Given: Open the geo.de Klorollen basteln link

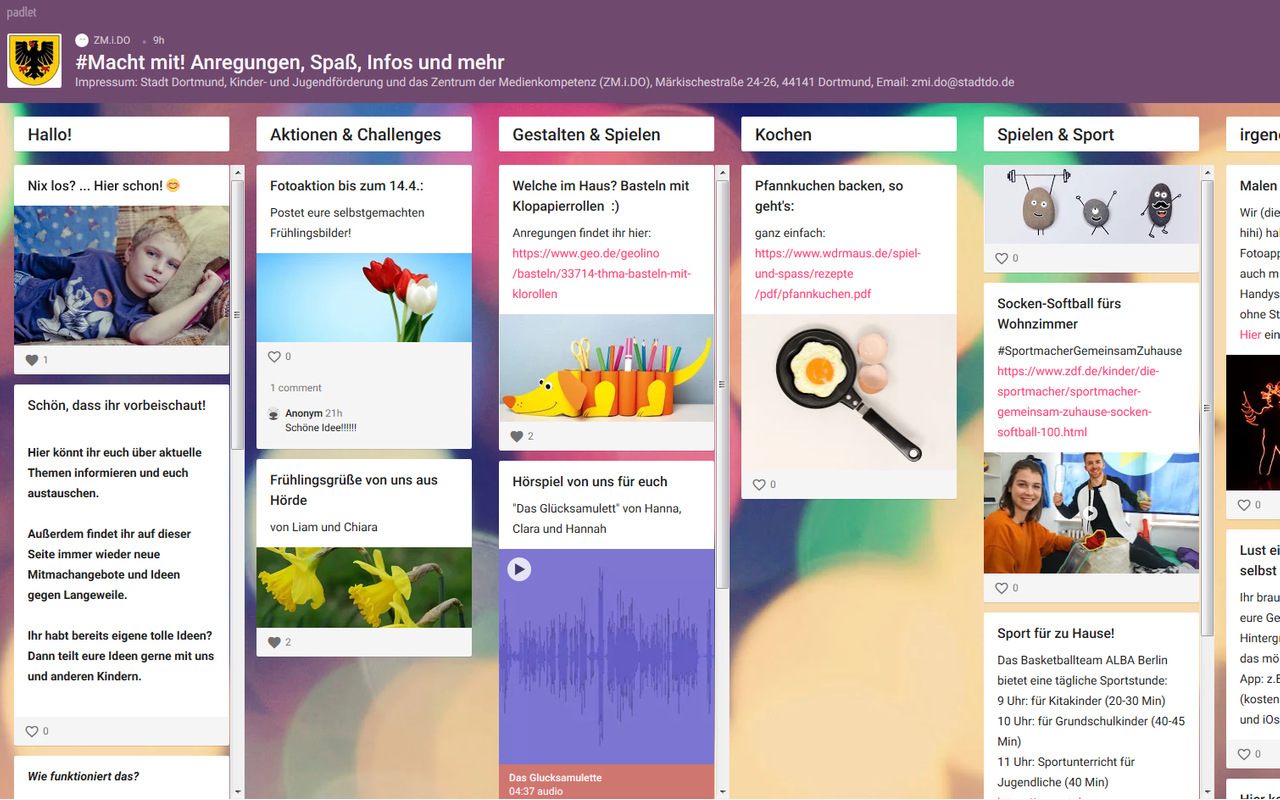Looking at the screenshot, I should pos(601,274).
